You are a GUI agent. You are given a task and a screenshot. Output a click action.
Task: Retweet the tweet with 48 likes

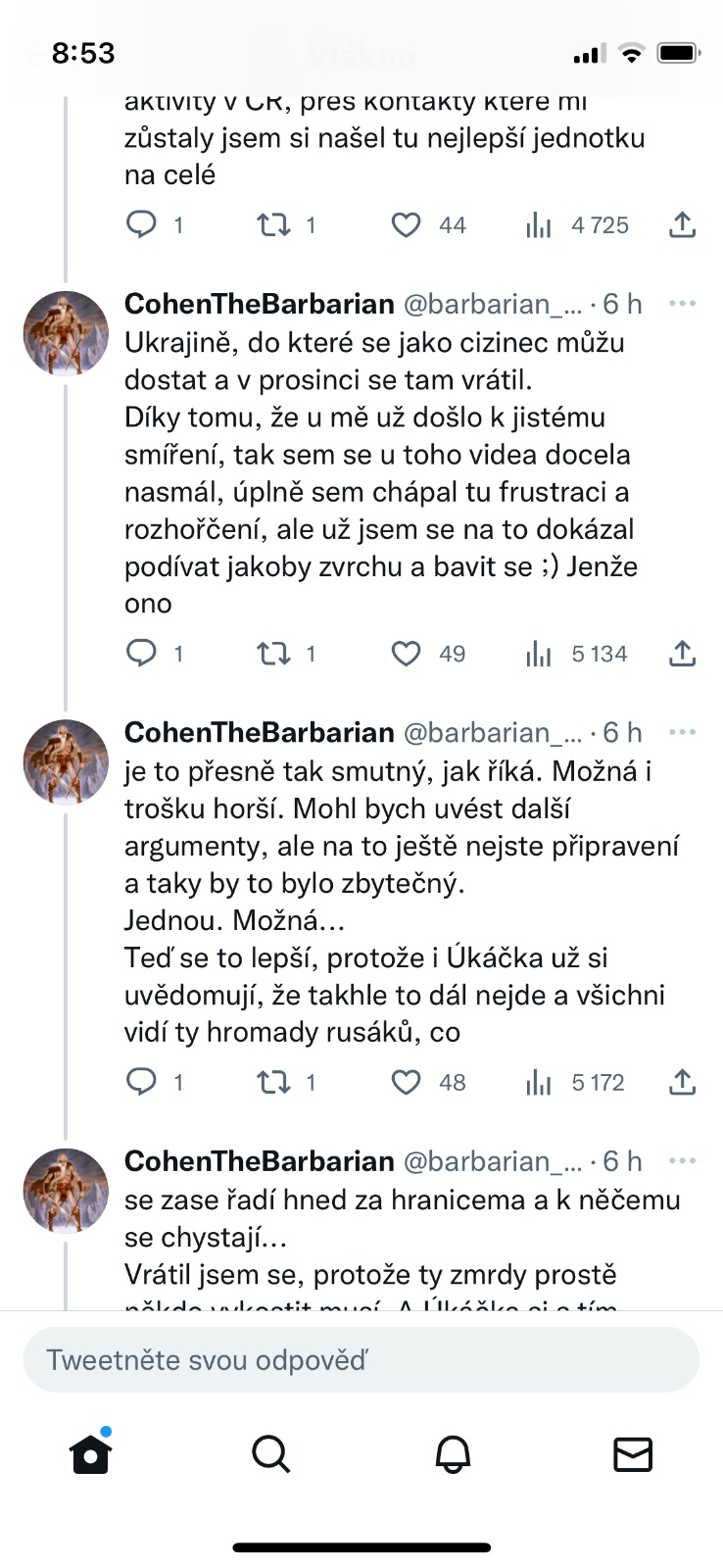point(273,1082)
